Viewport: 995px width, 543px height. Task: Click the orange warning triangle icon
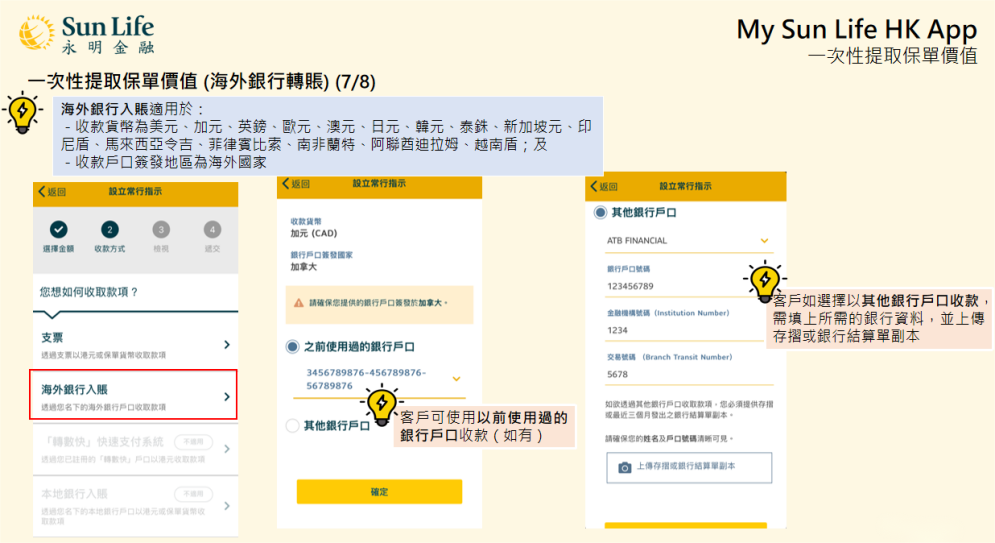pos(298,302)
